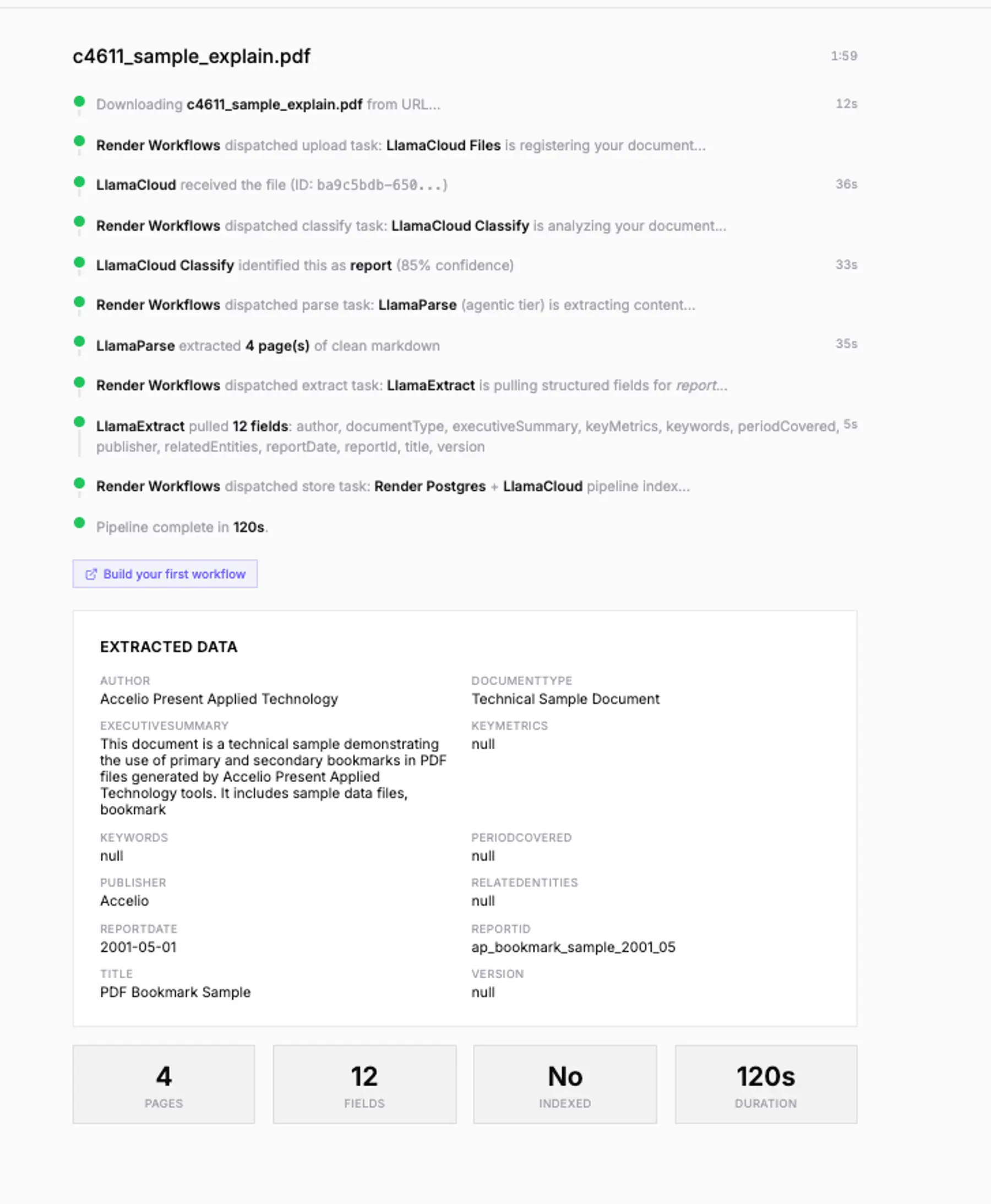The image size is (991, 1204).
Task: Click the green dot beside Pipeline complete in 120s
Action: click(x=79, y=523)
